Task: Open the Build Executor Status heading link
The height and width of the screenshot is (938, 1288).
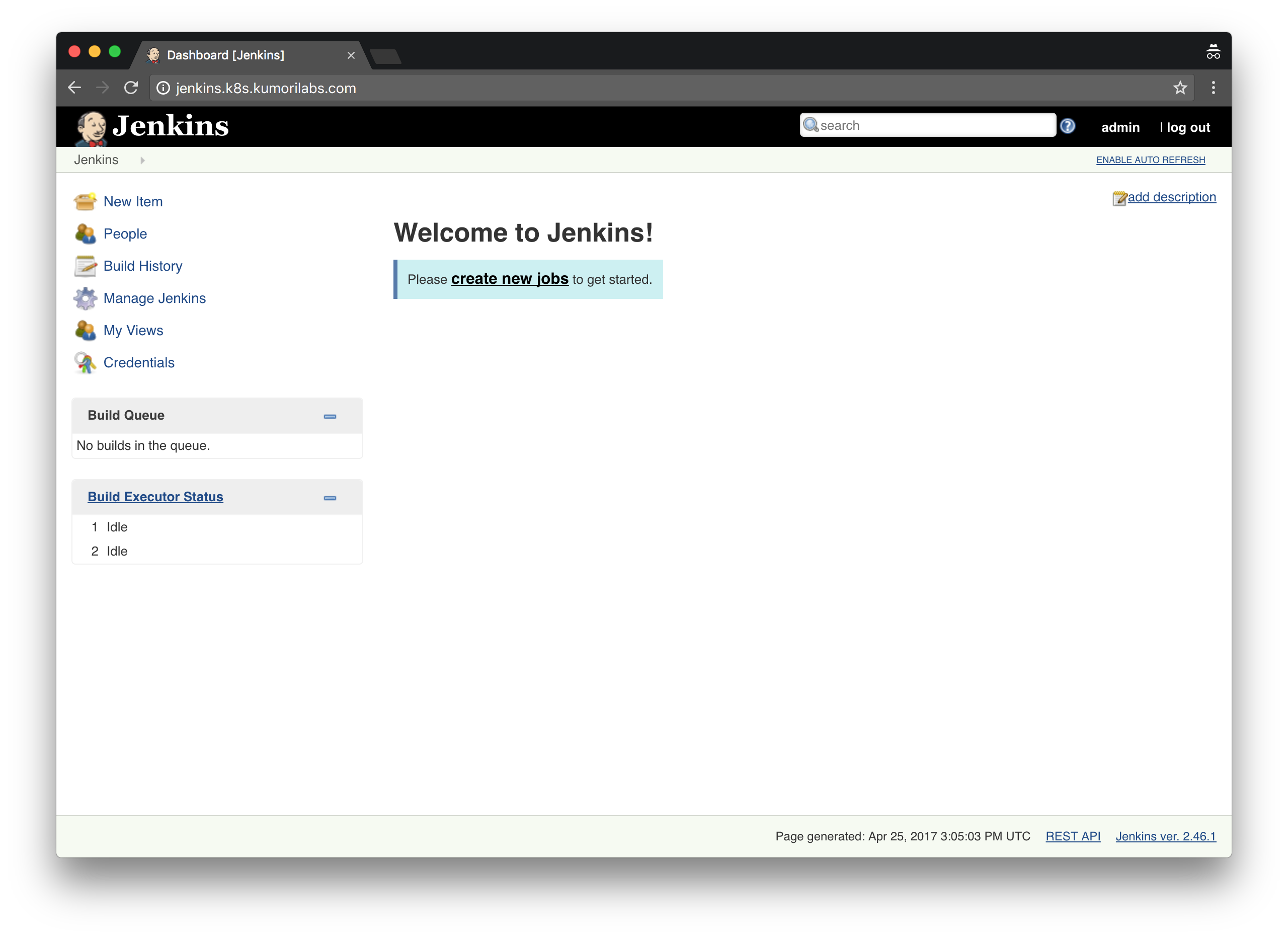Action: (155, 497)
